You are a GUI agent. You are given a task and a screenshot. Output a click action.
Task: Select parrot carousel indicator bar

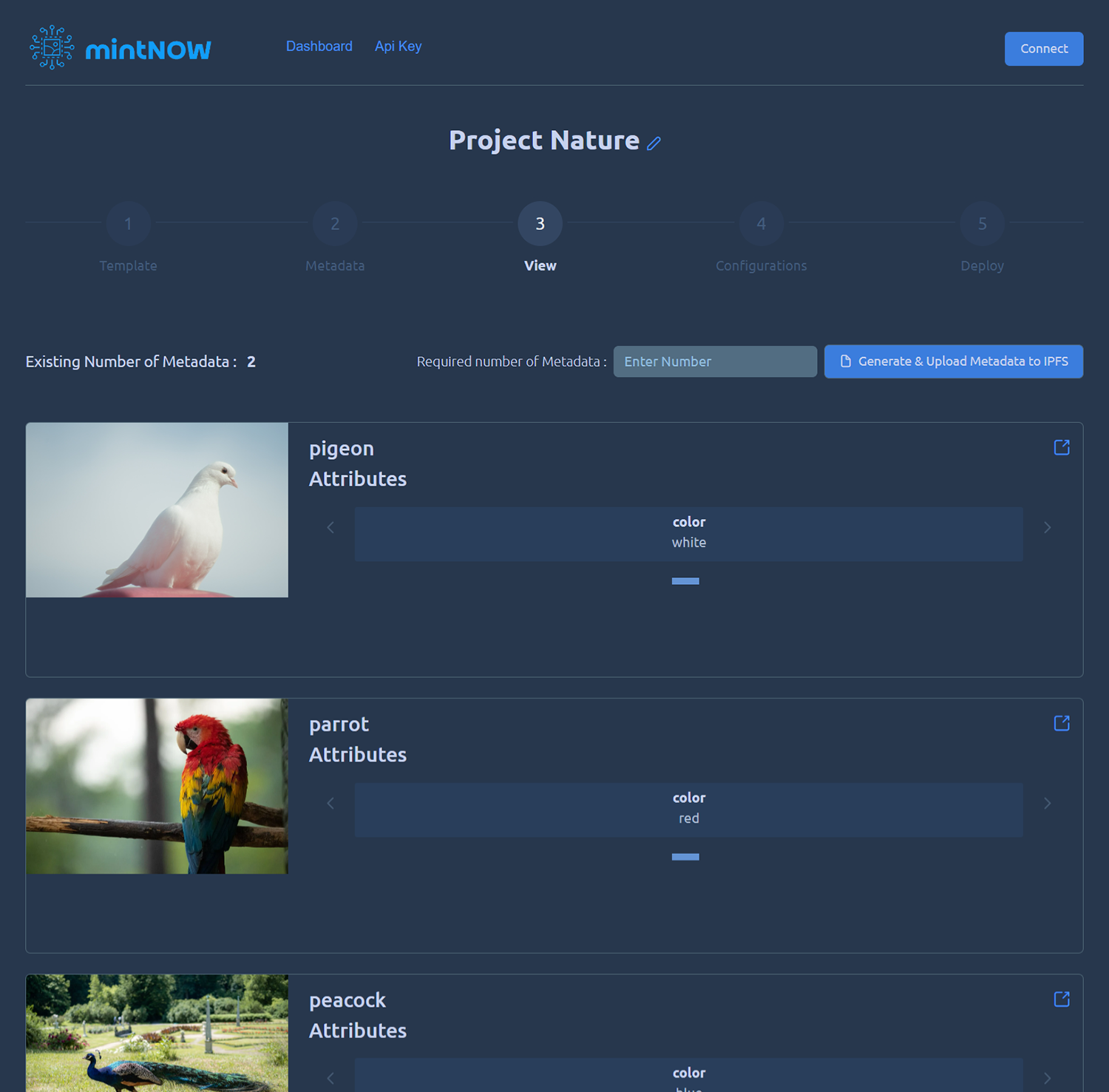(x=685, y=857)
